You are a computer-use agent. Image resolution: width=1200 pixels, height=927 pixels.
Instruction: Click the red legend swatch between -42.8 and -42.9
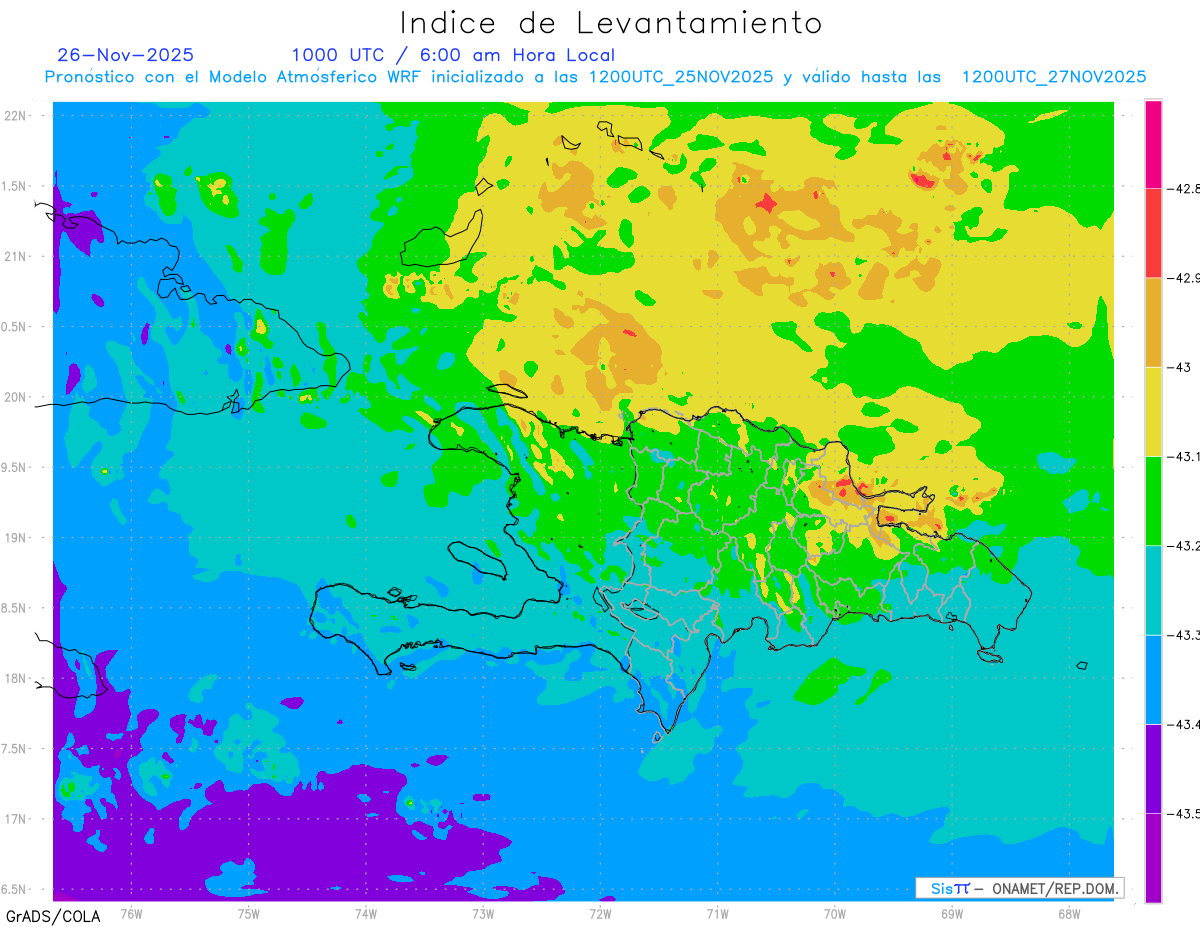1153,233
